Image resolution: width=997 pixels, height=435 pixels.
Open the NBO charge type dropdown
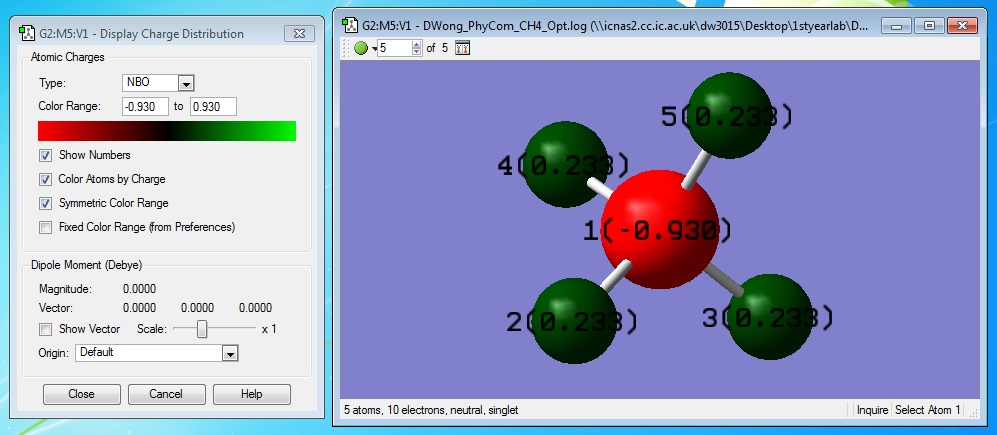(x=186, y=83)
